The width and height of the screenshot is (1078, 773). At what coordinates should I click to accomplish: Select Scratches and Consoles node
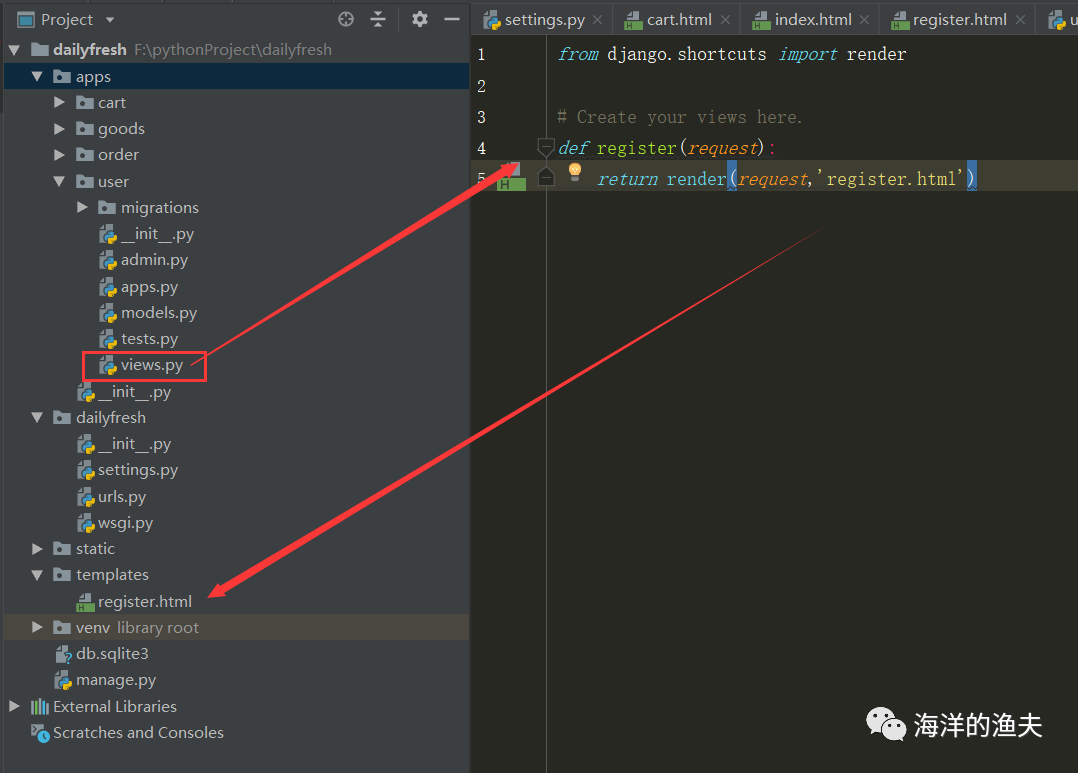(x=138, y=732)
